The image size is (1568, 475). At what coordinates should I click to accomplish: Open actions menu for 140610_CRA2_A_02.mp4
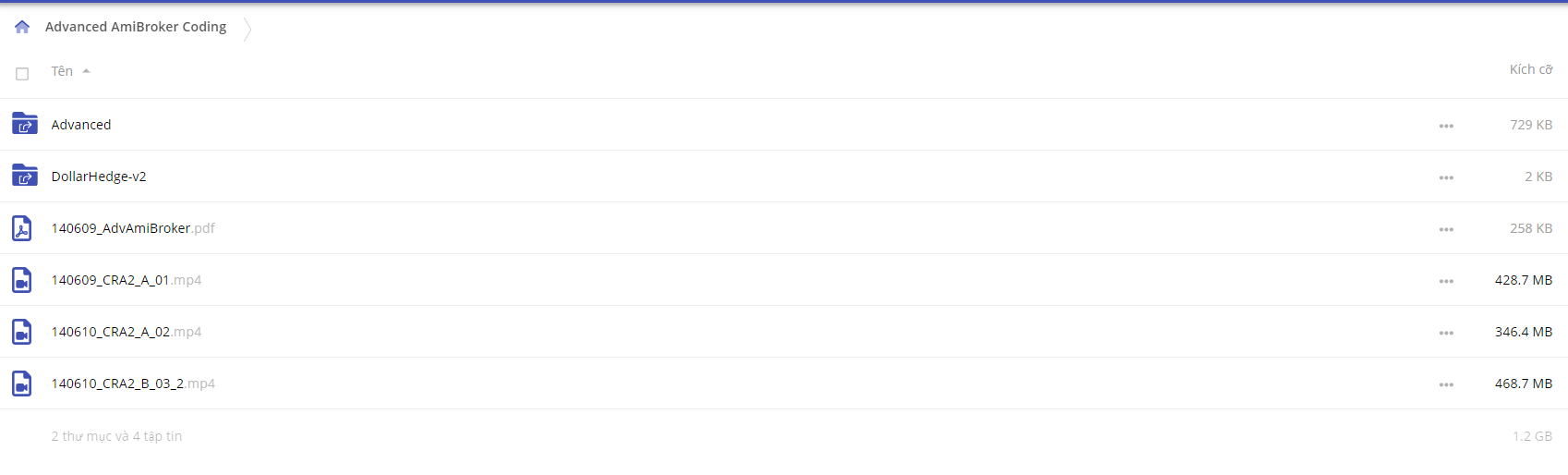pyautogui.click(x=1446, y=333)
